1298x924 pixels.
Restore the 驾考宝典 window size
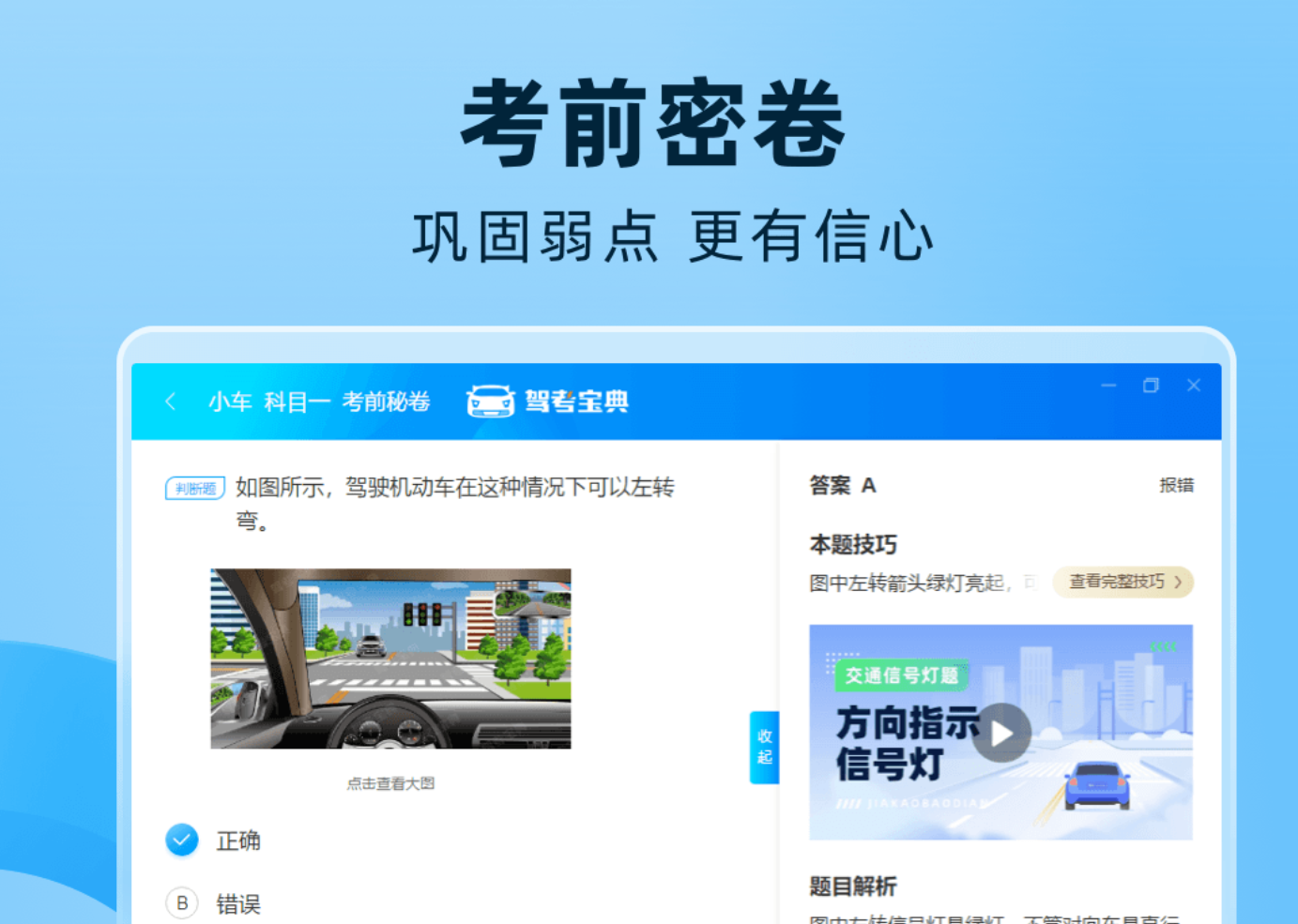[x=1151, y=386]
